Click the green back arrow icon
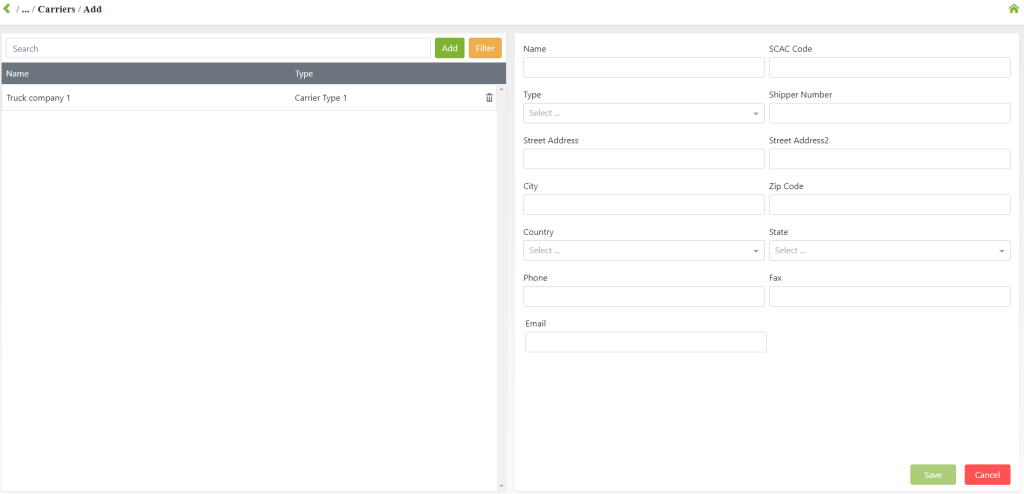Screen dimensions: 1024x494 (8, 9)
